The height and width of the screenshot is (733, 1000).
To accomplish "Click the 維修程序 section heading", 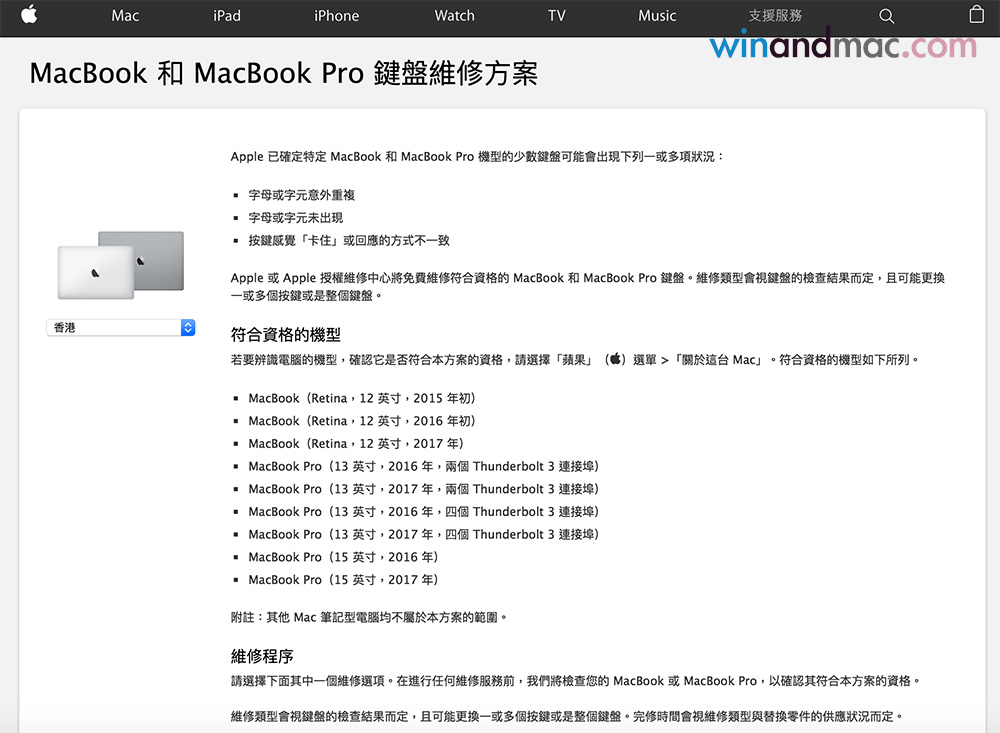I will [x=262, y=656].
